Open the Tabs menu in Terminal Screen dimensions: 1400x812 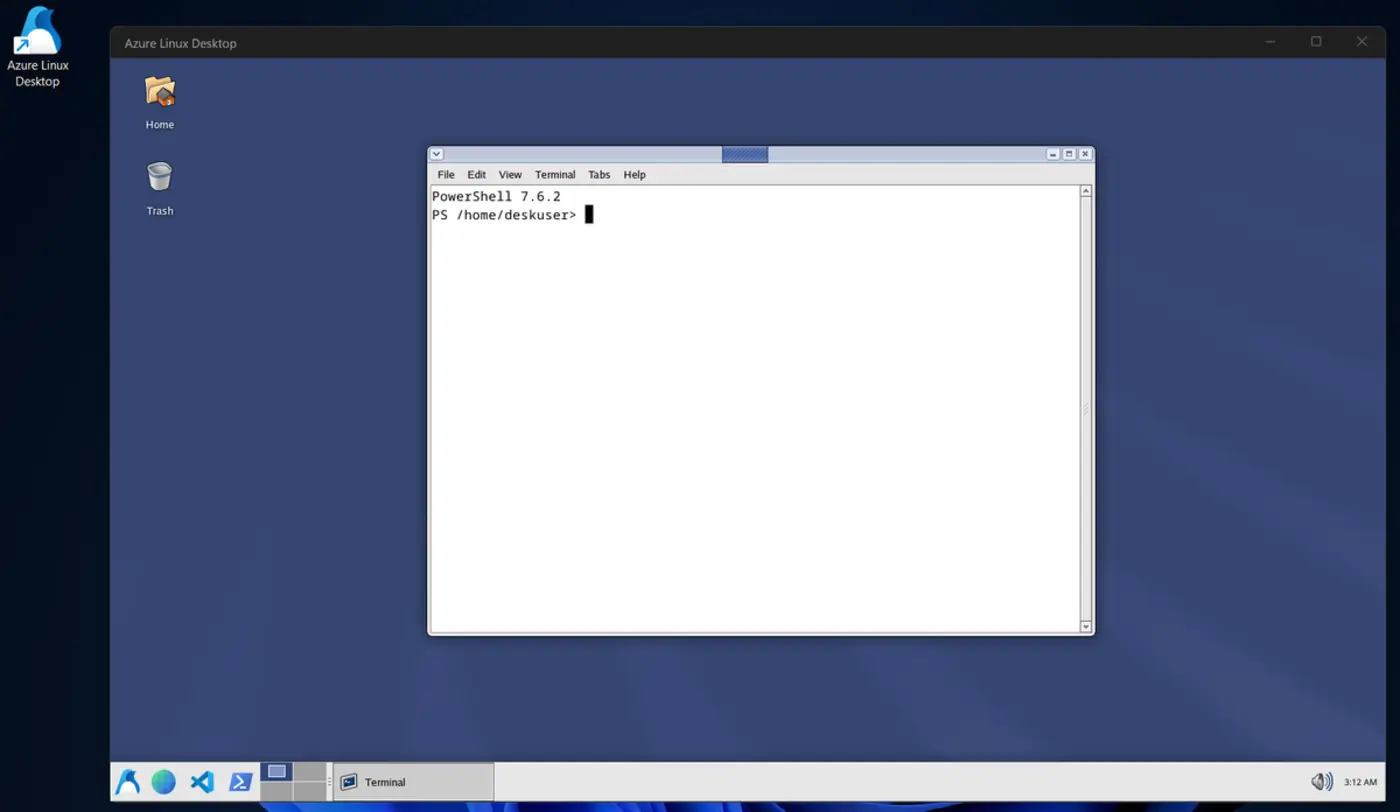(599, 174)
